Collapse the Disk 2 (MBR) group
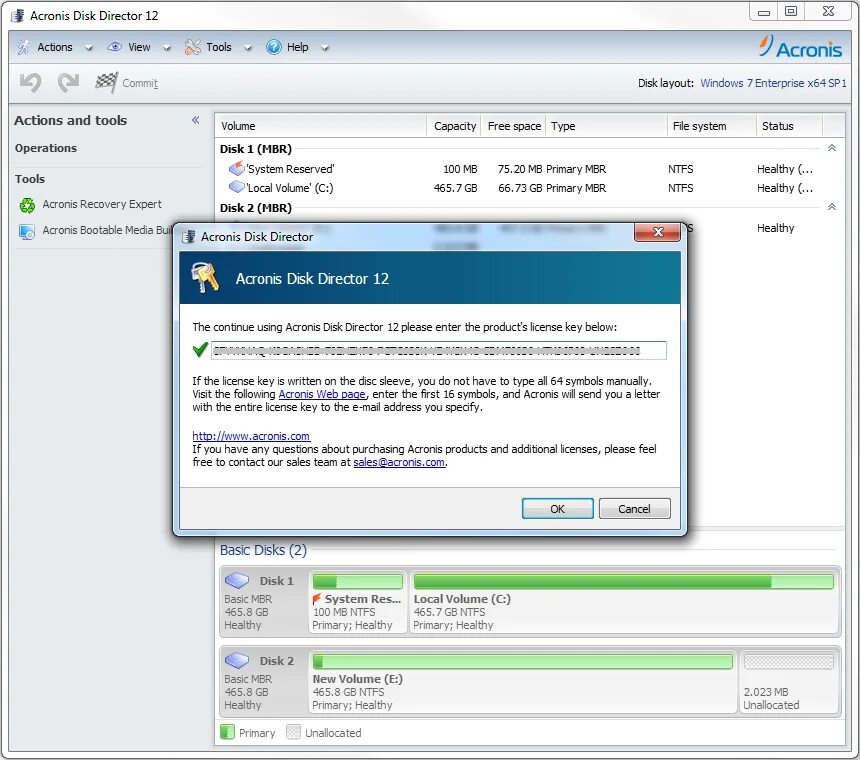Viewport: 860px width, 760px height. coord(831,207)
